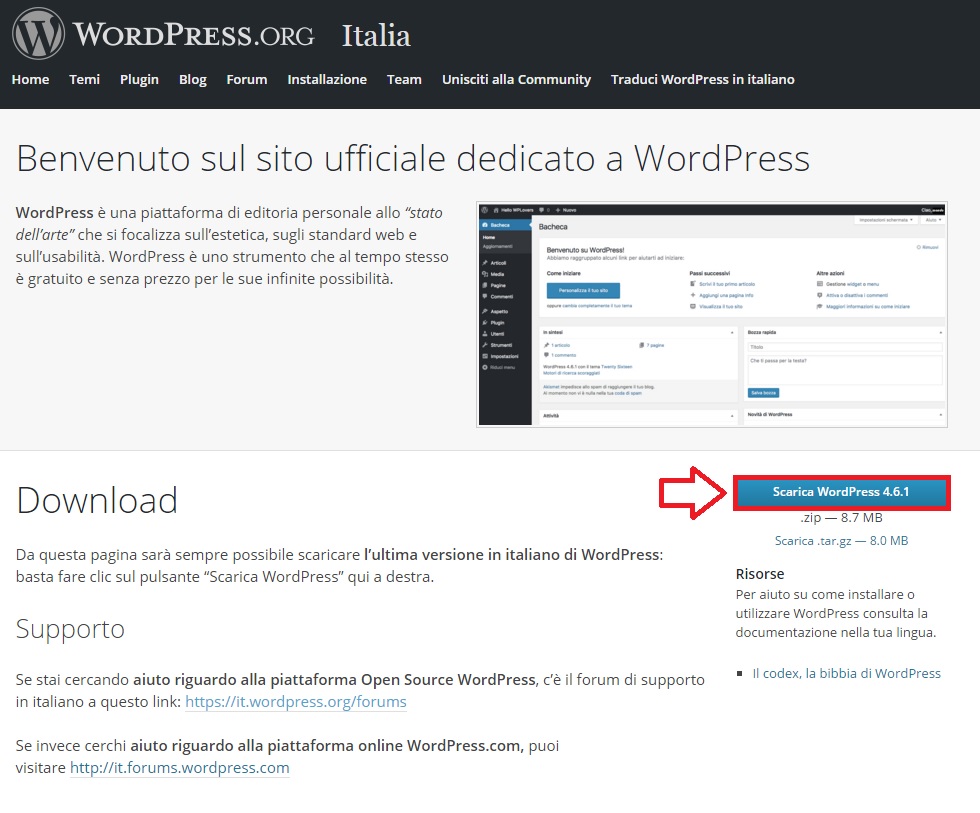Open Traduci WordPress in italiano

(702, 79)
